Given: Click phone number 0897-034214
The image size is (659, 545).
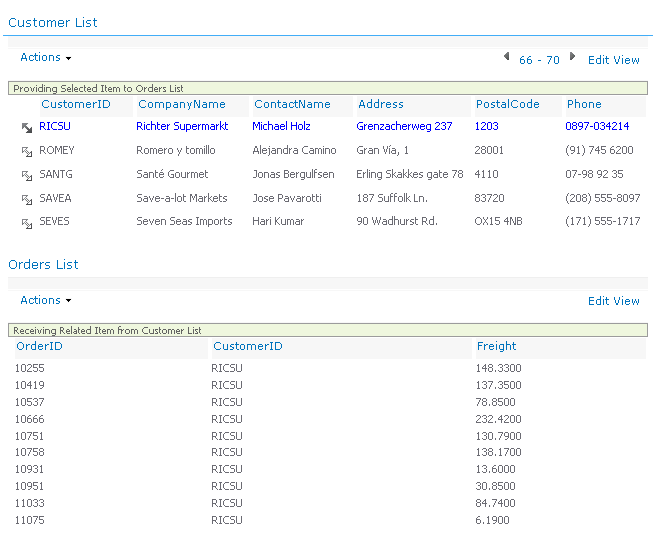Looking at the screenshot, I should (x=597, y=126).
